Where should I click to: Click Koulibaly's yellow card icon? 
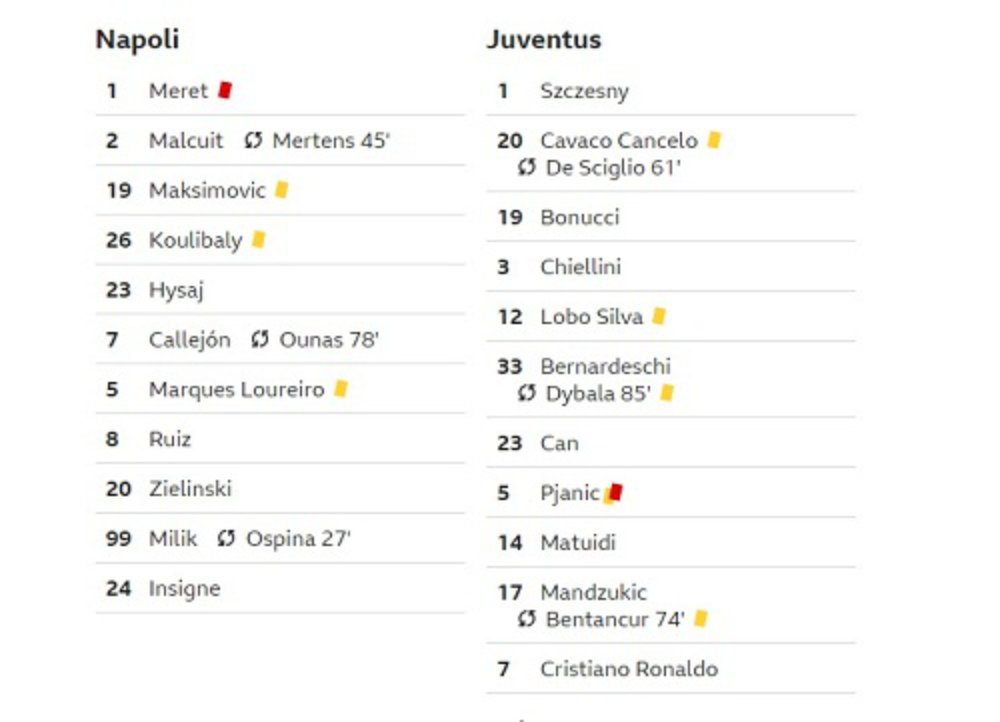pyautogui.click(x=258, y=240)
